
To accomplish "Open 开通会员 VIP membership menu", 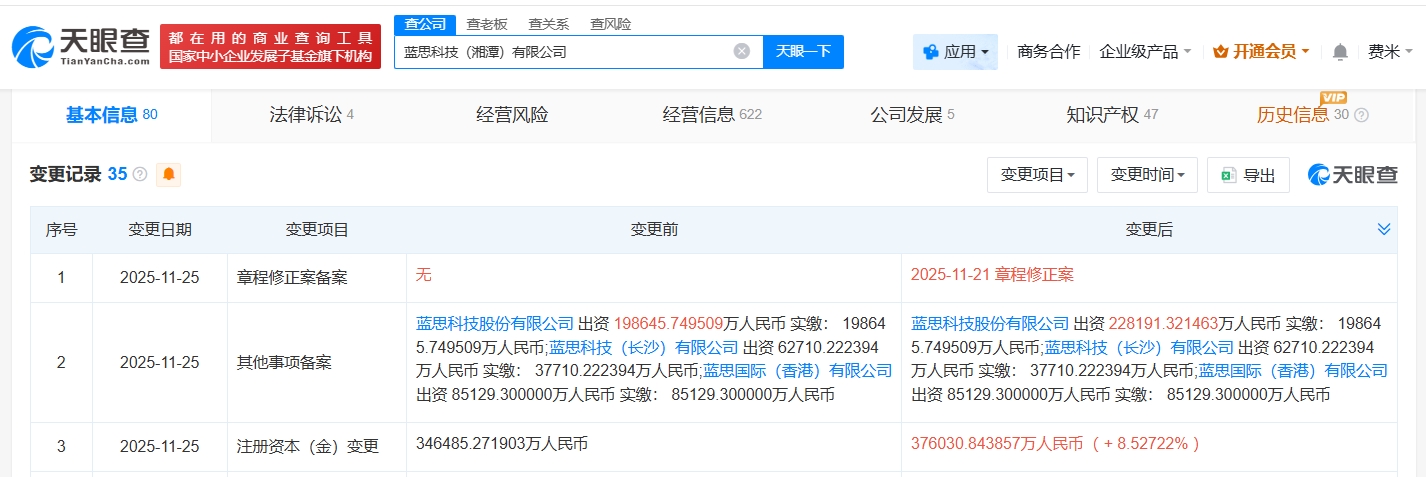I will click(x=1260, y=52).
